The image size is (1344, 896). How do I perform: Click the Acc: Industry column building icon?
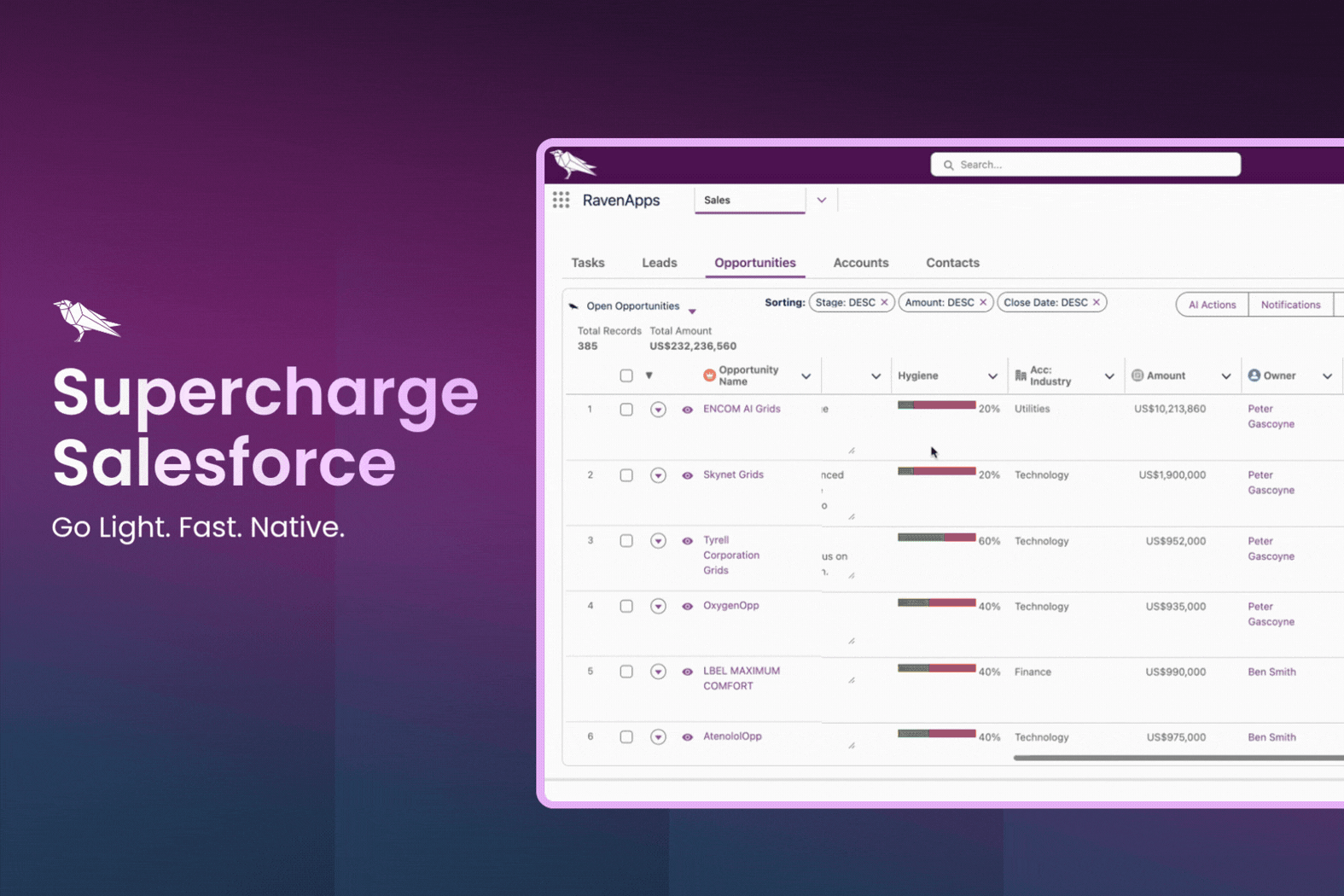point(1021,375)
